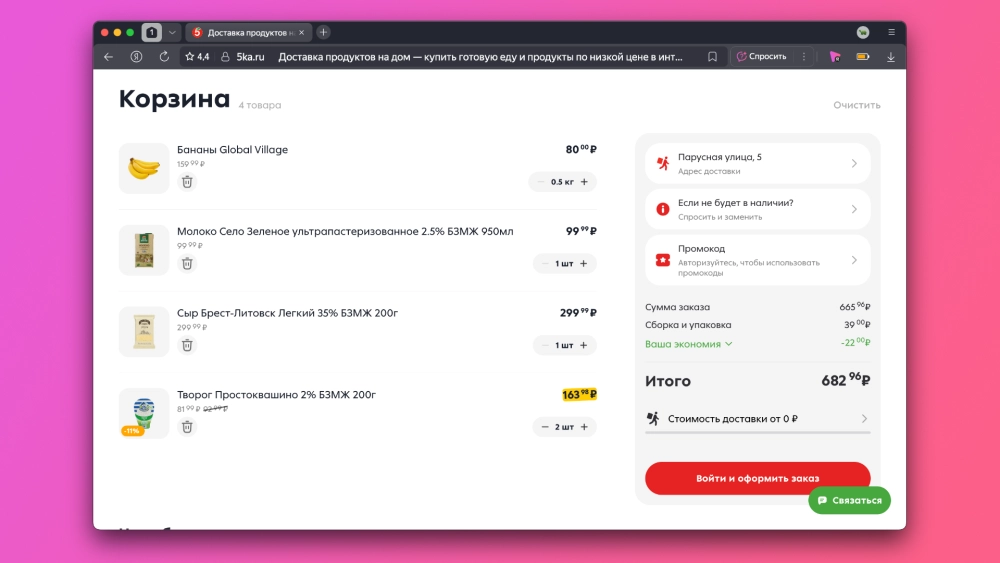This screenshot has height=563, width=1000.
Task: Click trash icon for Творог Простоквашино
Action: tap(187, 427)
